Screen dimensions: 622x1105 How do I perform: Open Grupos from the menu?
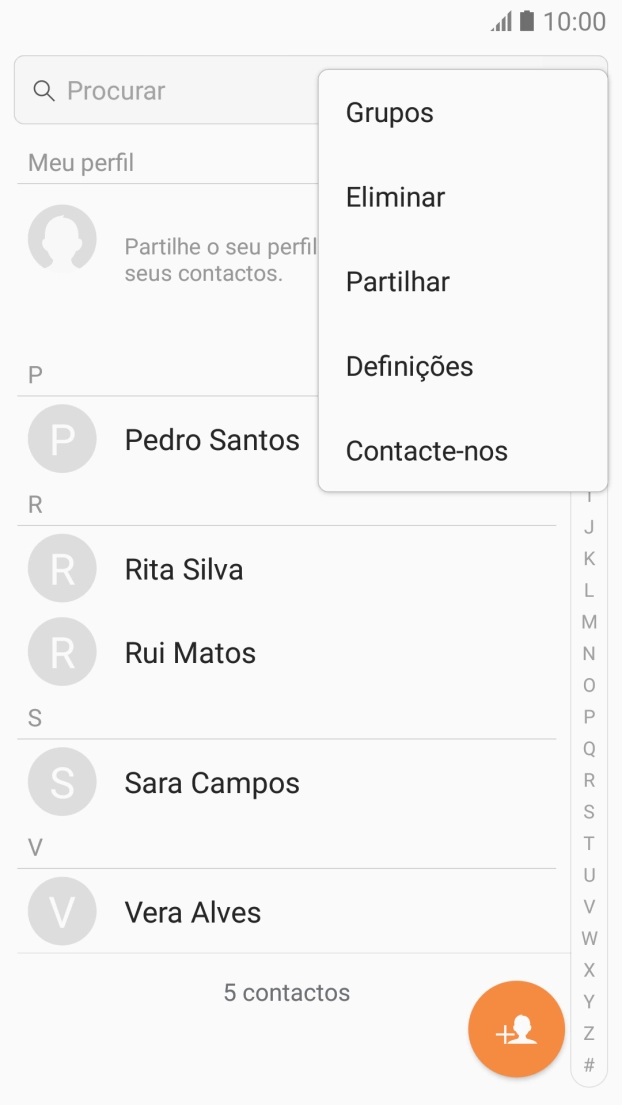[x=389, y=112]
